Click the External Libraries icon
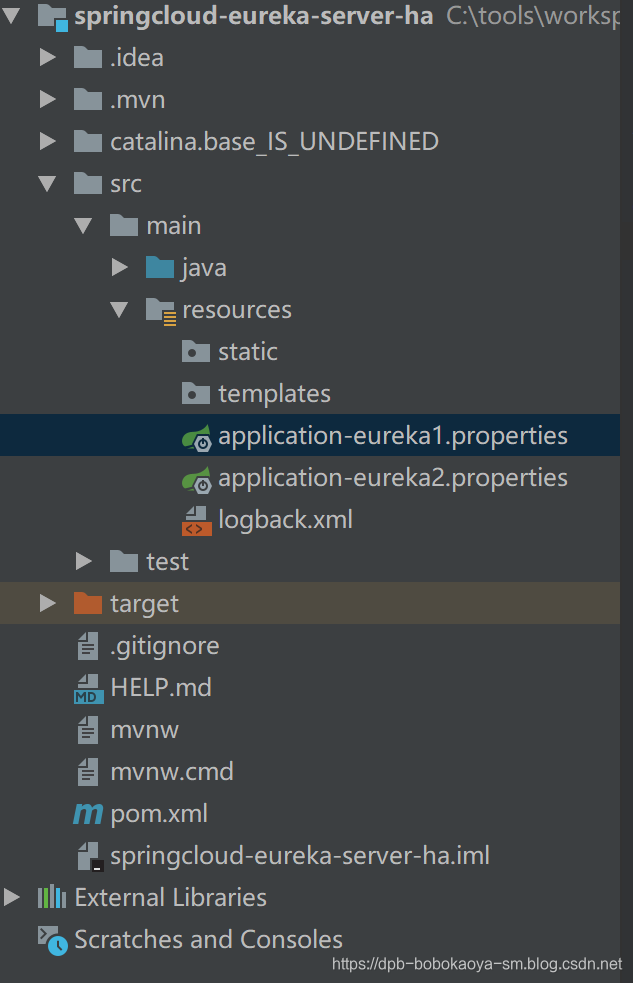Viewport: 633px width, 983px height. [52, 897]
